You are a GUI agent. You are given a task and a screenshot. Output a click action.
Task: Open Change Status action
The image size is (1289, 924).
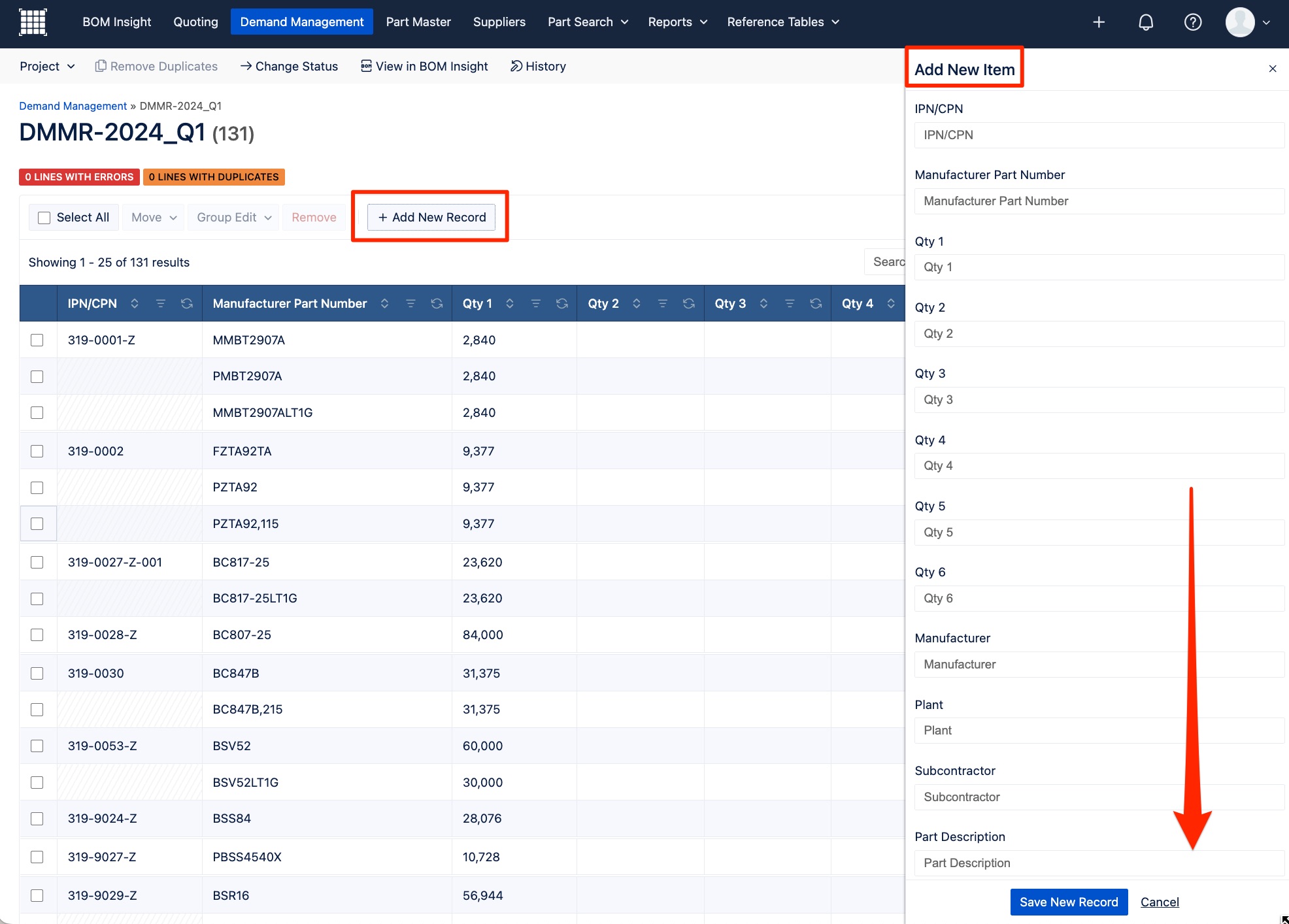pos(289,66)
